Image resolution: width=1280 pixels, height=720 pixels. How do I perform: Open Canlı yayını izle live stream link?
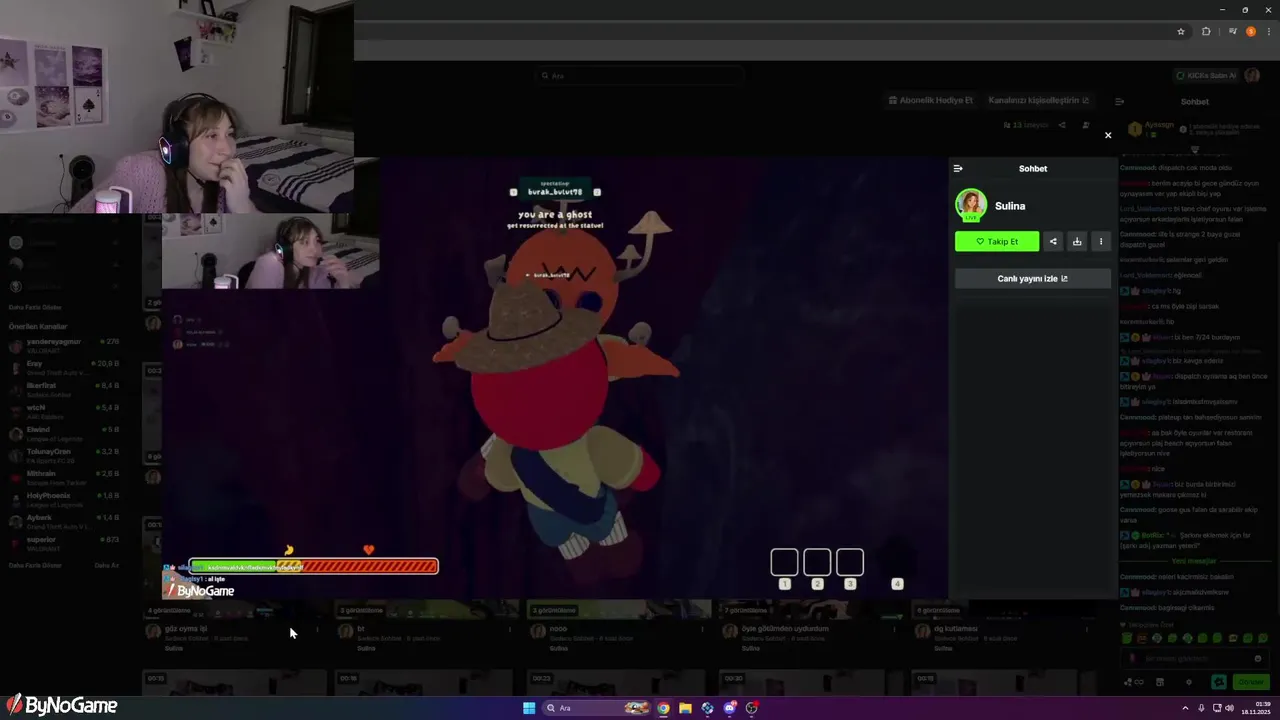(x=1033, y=279)
